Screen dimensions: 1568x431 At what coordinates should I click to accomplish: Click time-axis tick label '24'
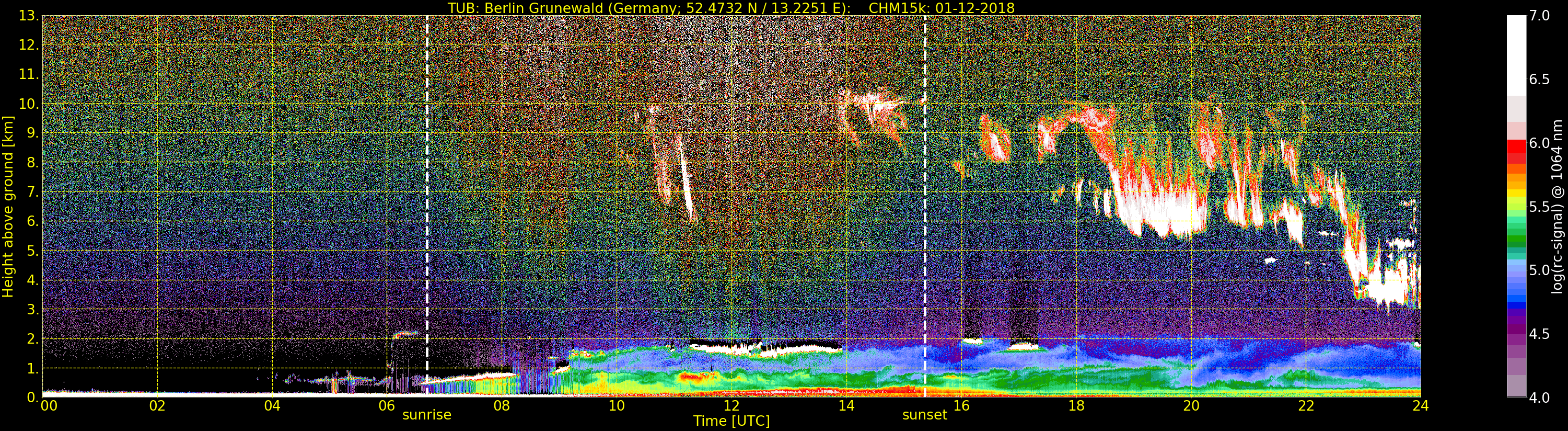point(1421,405)
